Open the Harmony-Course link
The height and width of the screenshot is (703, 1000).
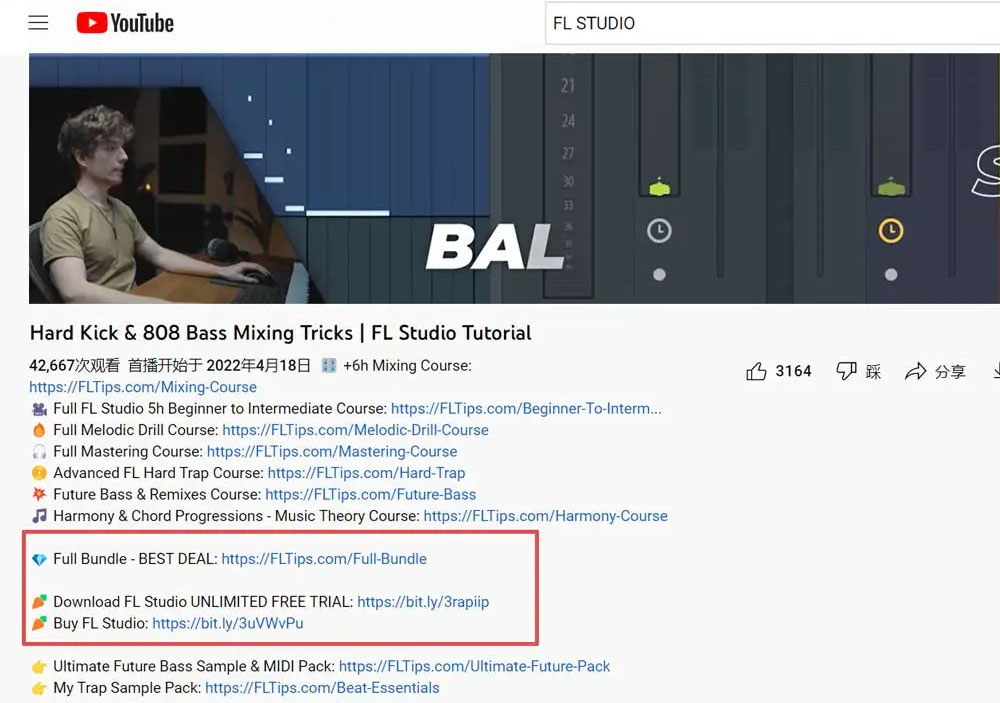coord(545,516)
